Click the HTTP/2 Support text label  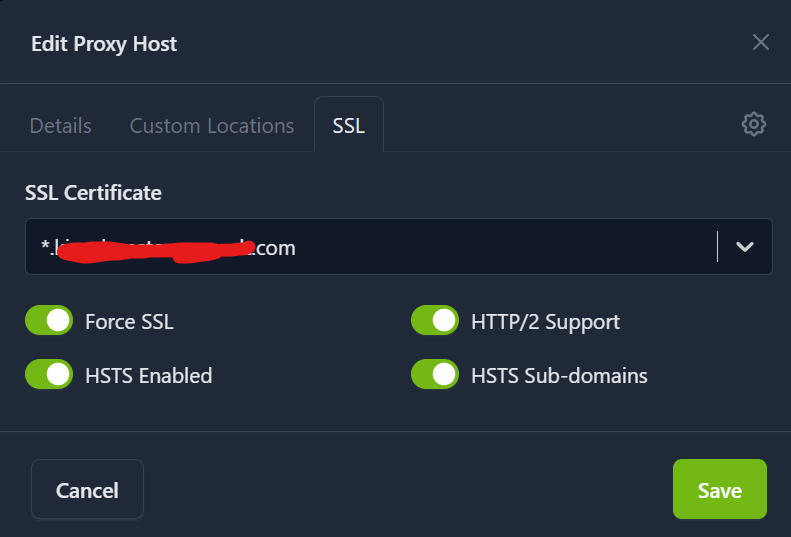[x=545, y=322]
